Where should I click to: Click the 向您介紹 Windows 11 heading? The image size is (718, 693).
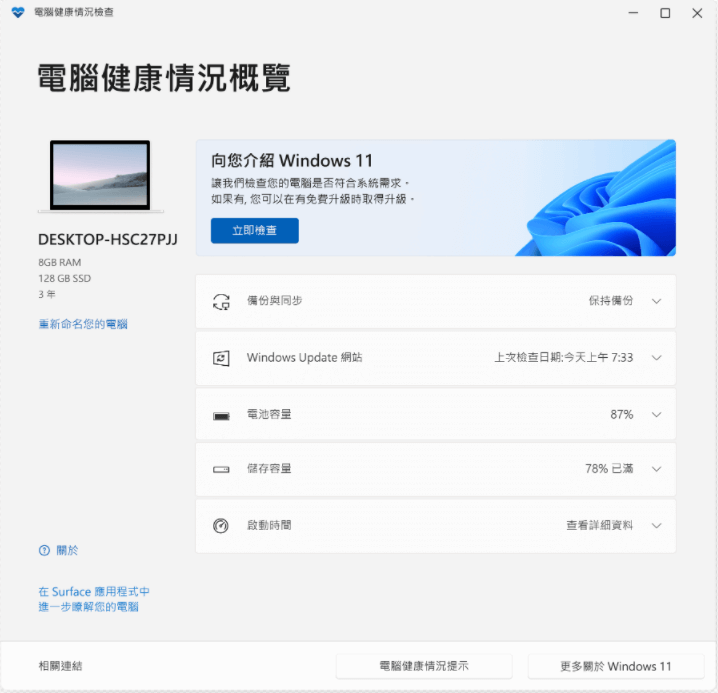point(292,161)
